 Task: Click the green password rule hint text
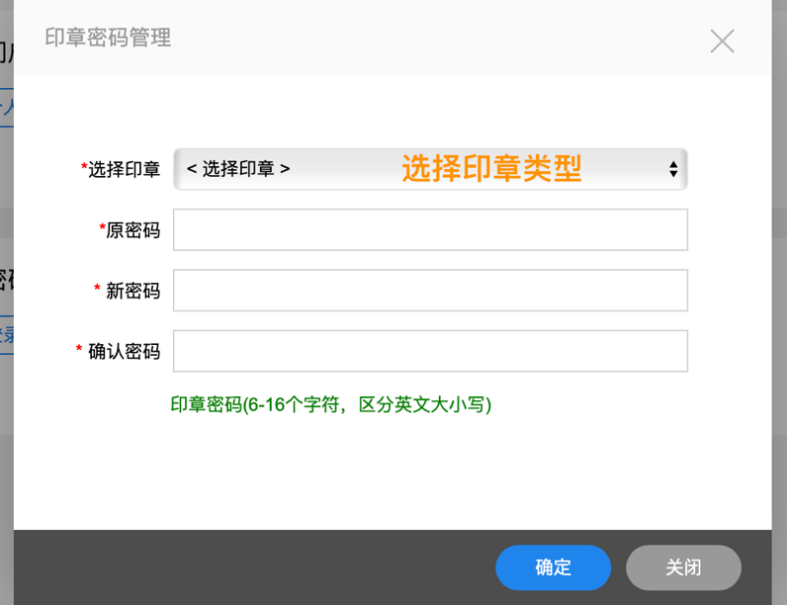point(331,405)
